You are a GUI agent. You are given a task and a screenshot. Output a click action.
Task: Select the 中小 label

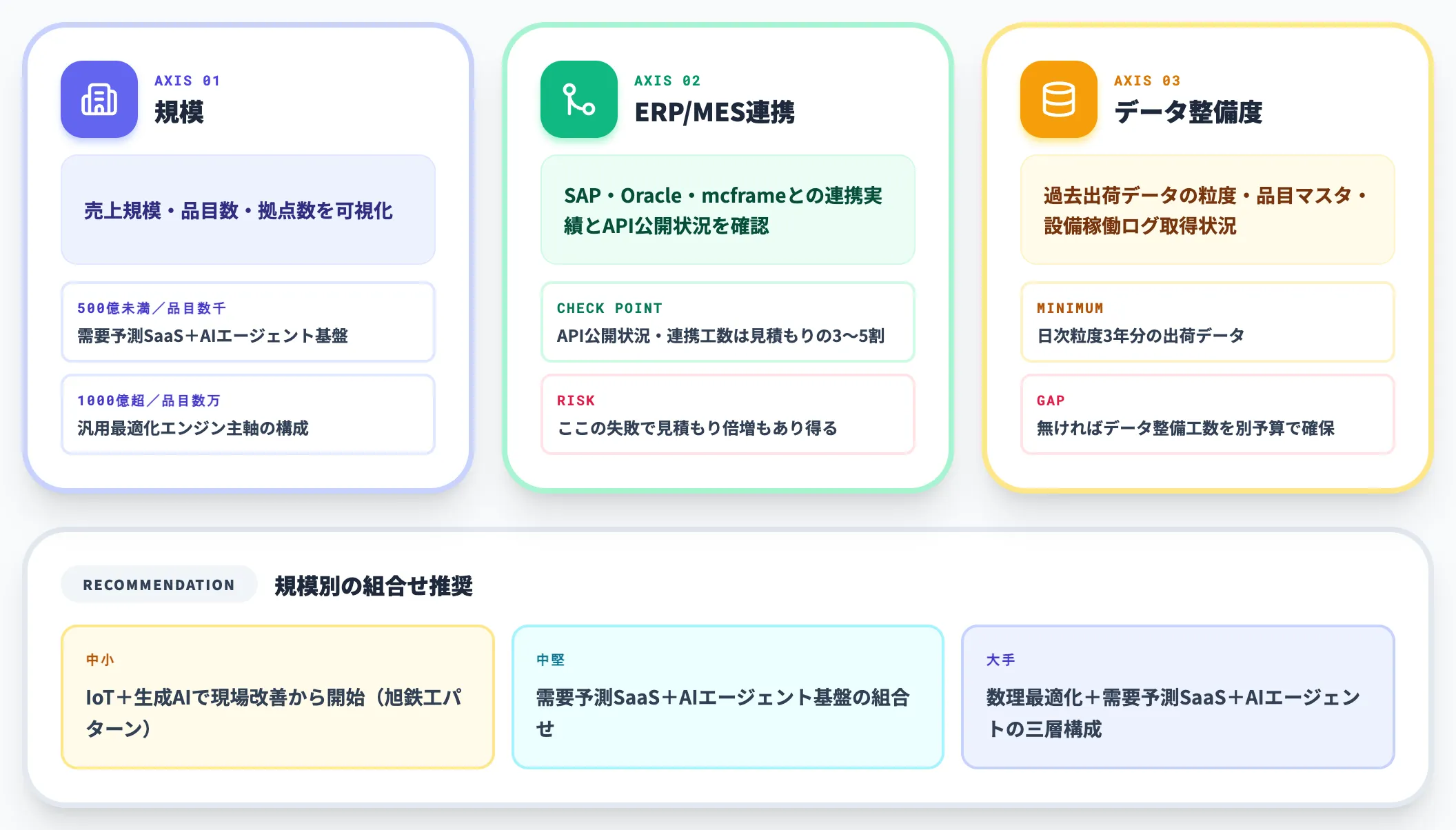100,660
